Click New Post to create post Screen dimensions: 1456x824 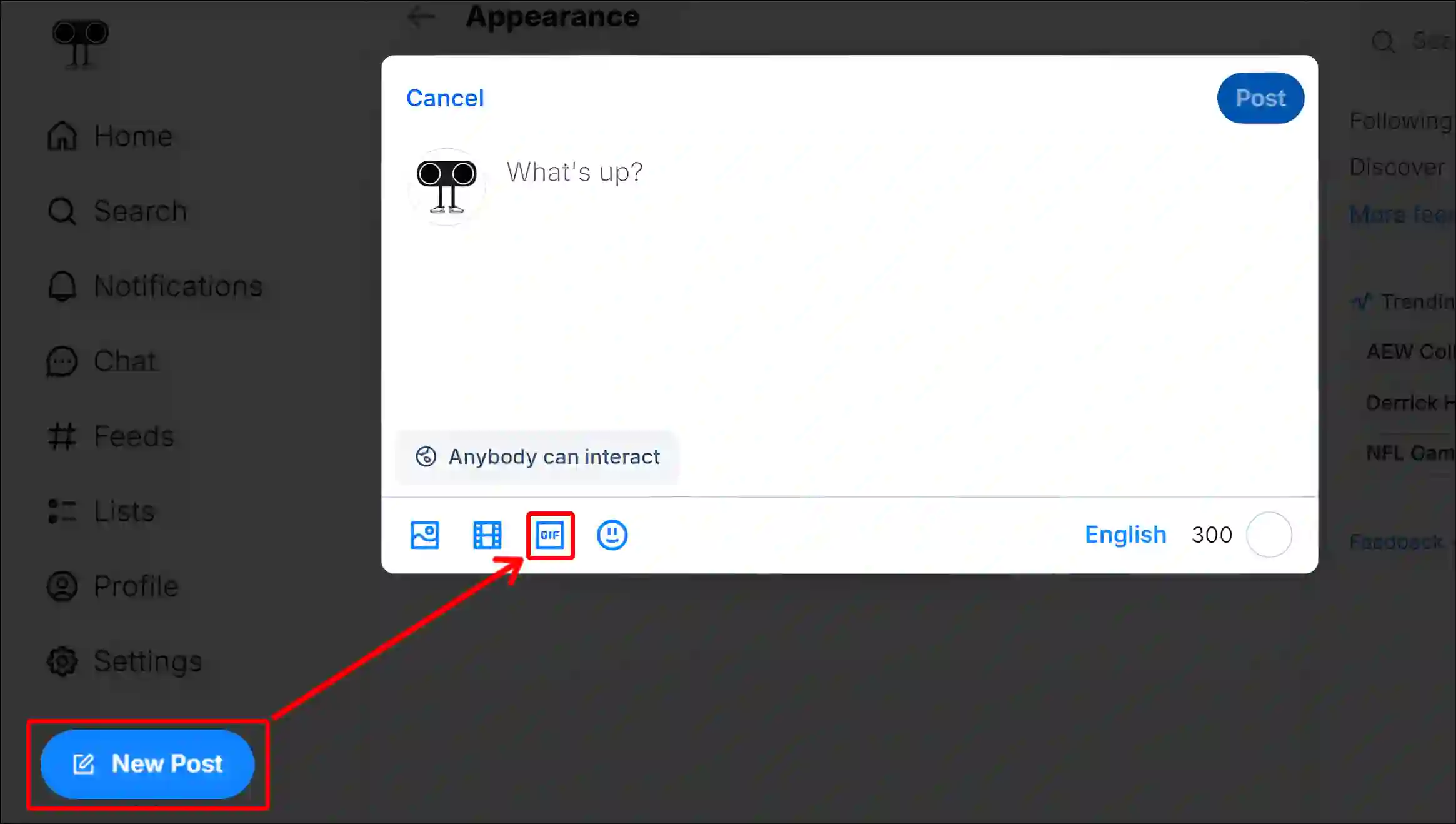click(x=147, y=764)
